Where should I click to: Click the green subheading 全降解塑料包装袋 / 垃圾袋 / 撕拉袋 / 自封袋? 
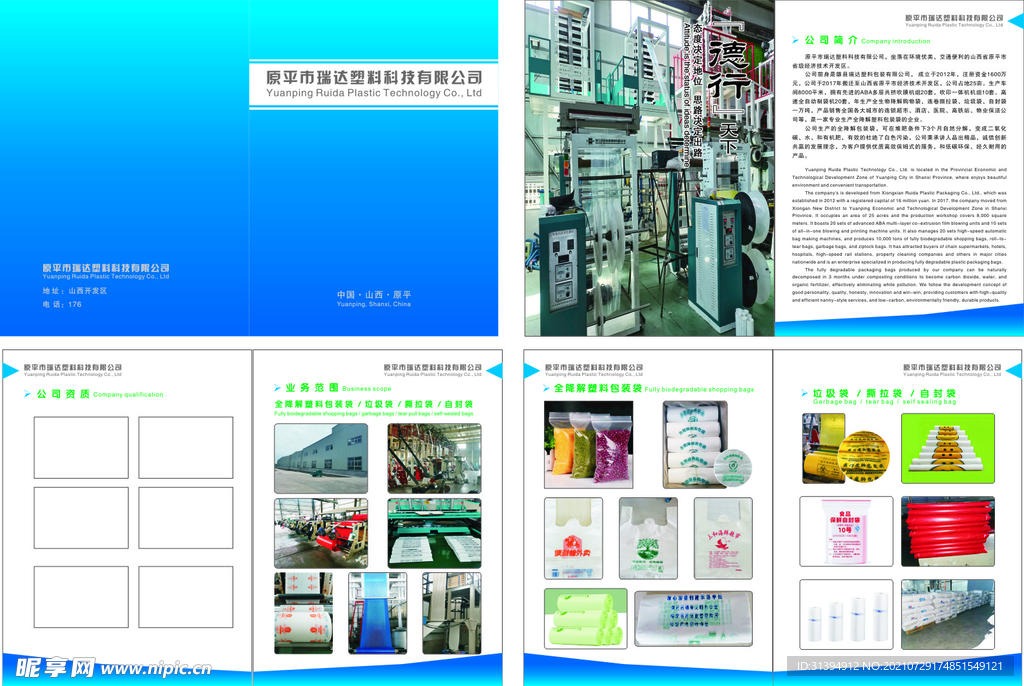tap(374, 404)
